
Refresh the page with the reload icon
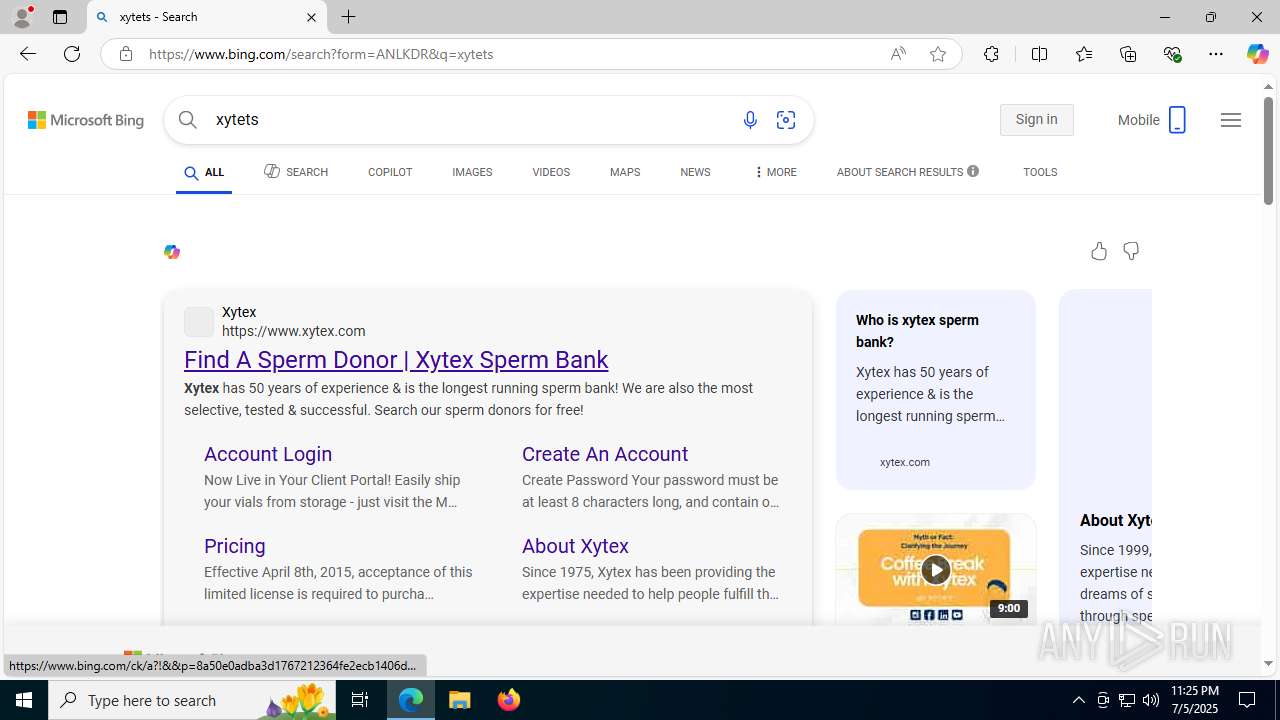[72, 54]
